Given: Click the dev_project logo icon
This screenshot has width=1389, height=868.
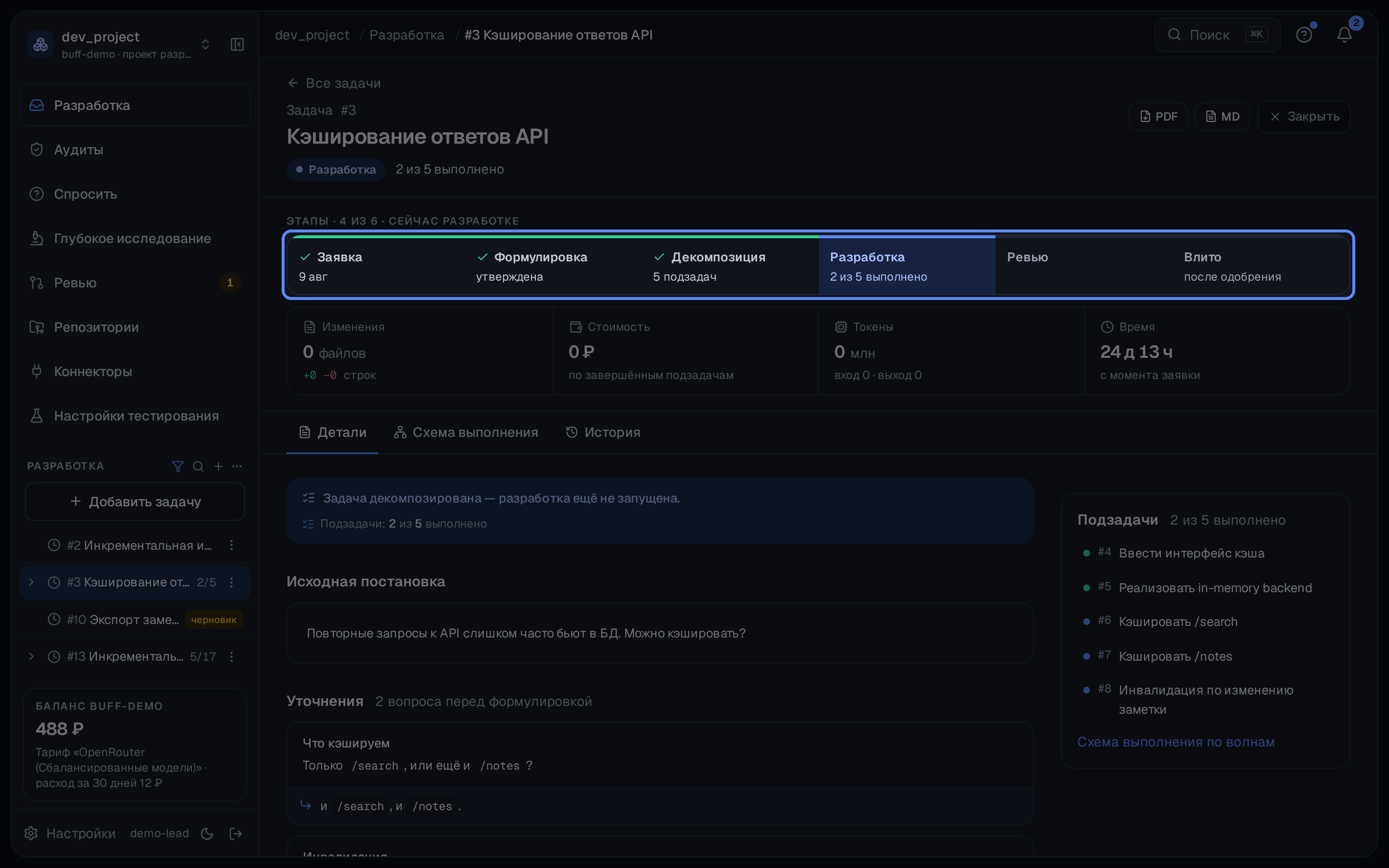Looking at the screenshot, I should point(41,44).
